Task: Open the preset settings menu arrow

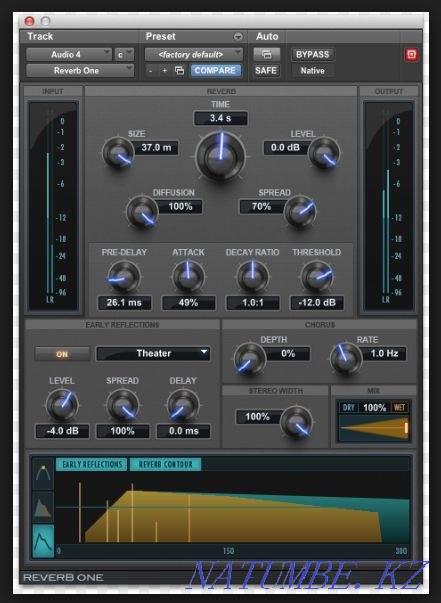Action: coord(238,37)
